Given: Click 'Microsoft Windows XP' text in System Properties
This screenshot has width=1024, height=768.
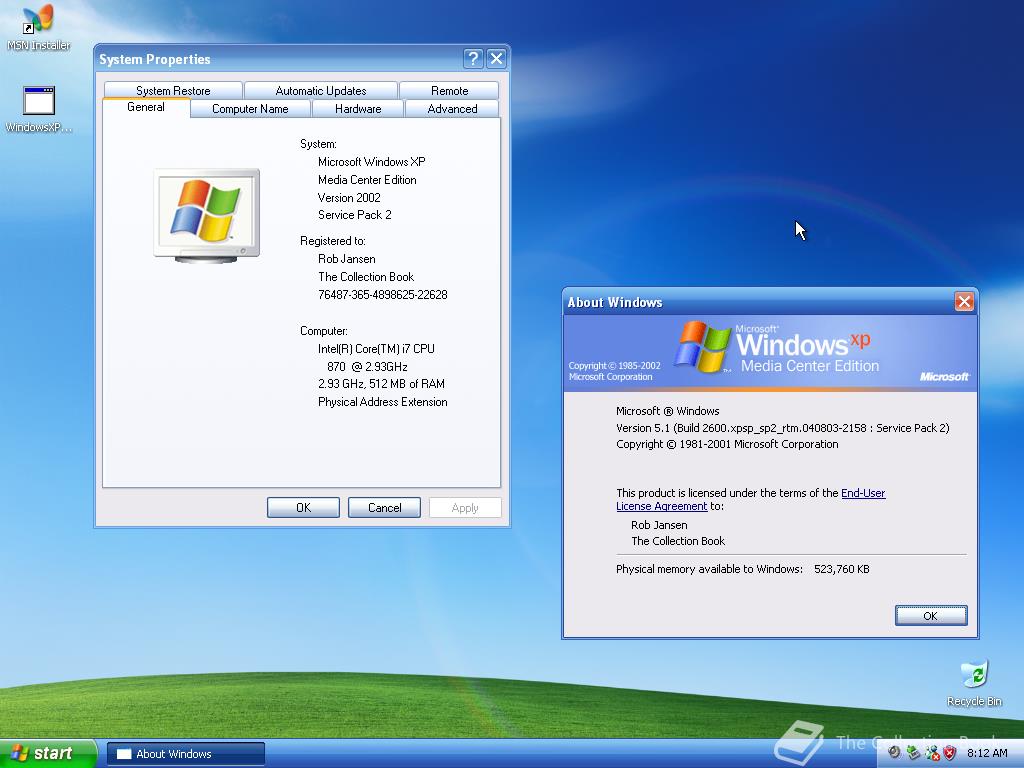Looking at the screenshot, I should (372, 162).
